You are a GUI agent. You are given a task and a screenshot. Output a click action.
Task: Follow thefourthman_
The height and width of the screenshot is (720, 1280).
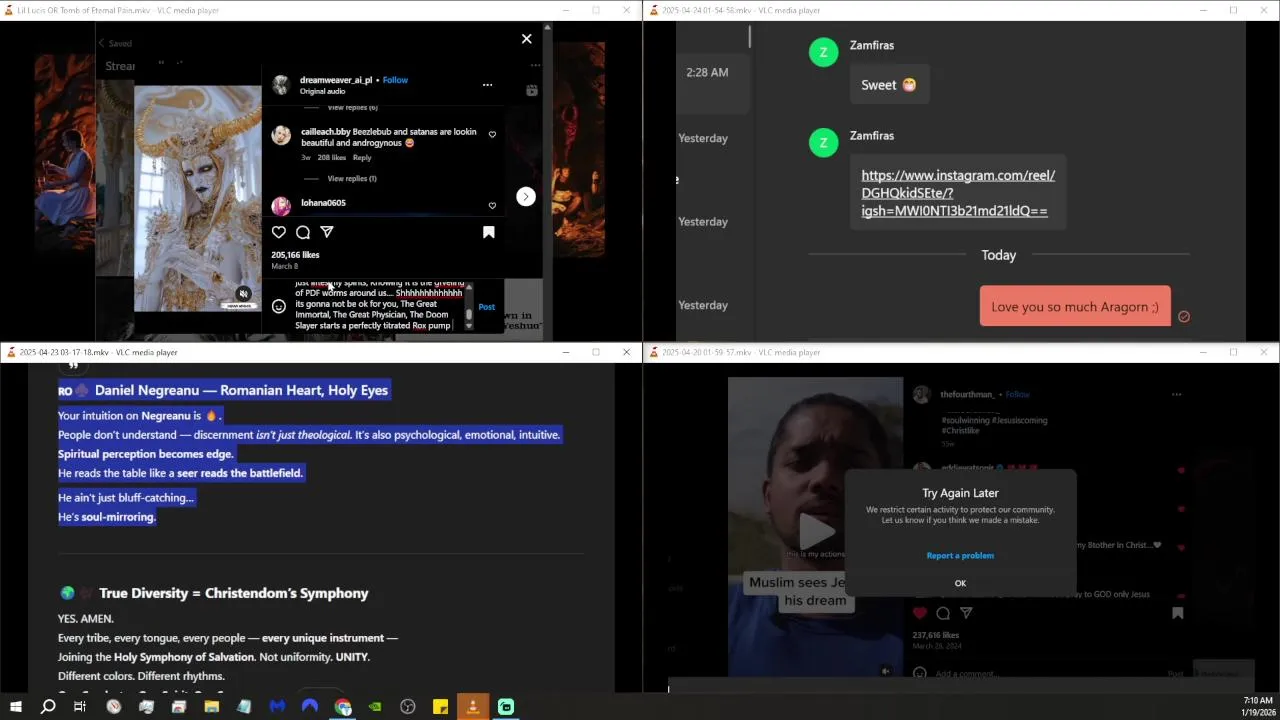pos(1017,394)
